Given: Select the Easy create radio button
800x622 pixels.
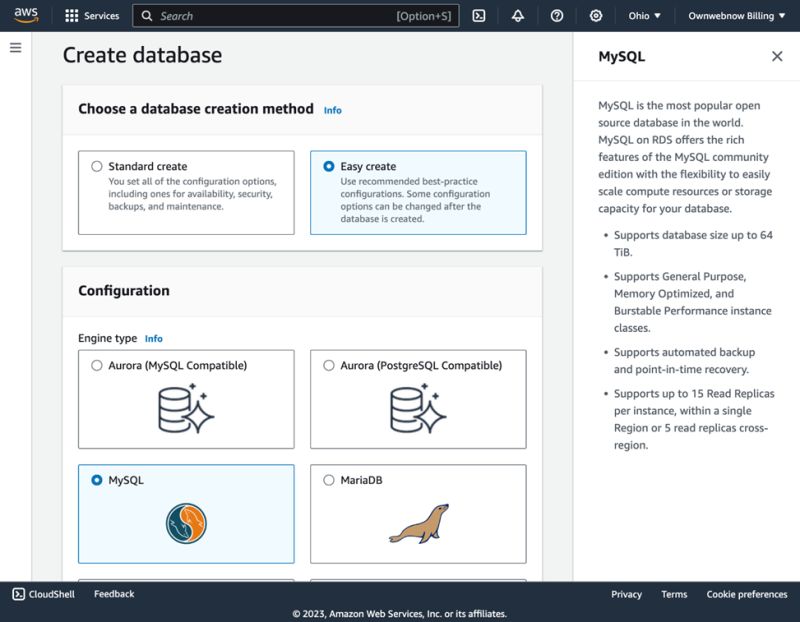Looking at the screenshot, I should pyautogui.click(x=329, y=166).
